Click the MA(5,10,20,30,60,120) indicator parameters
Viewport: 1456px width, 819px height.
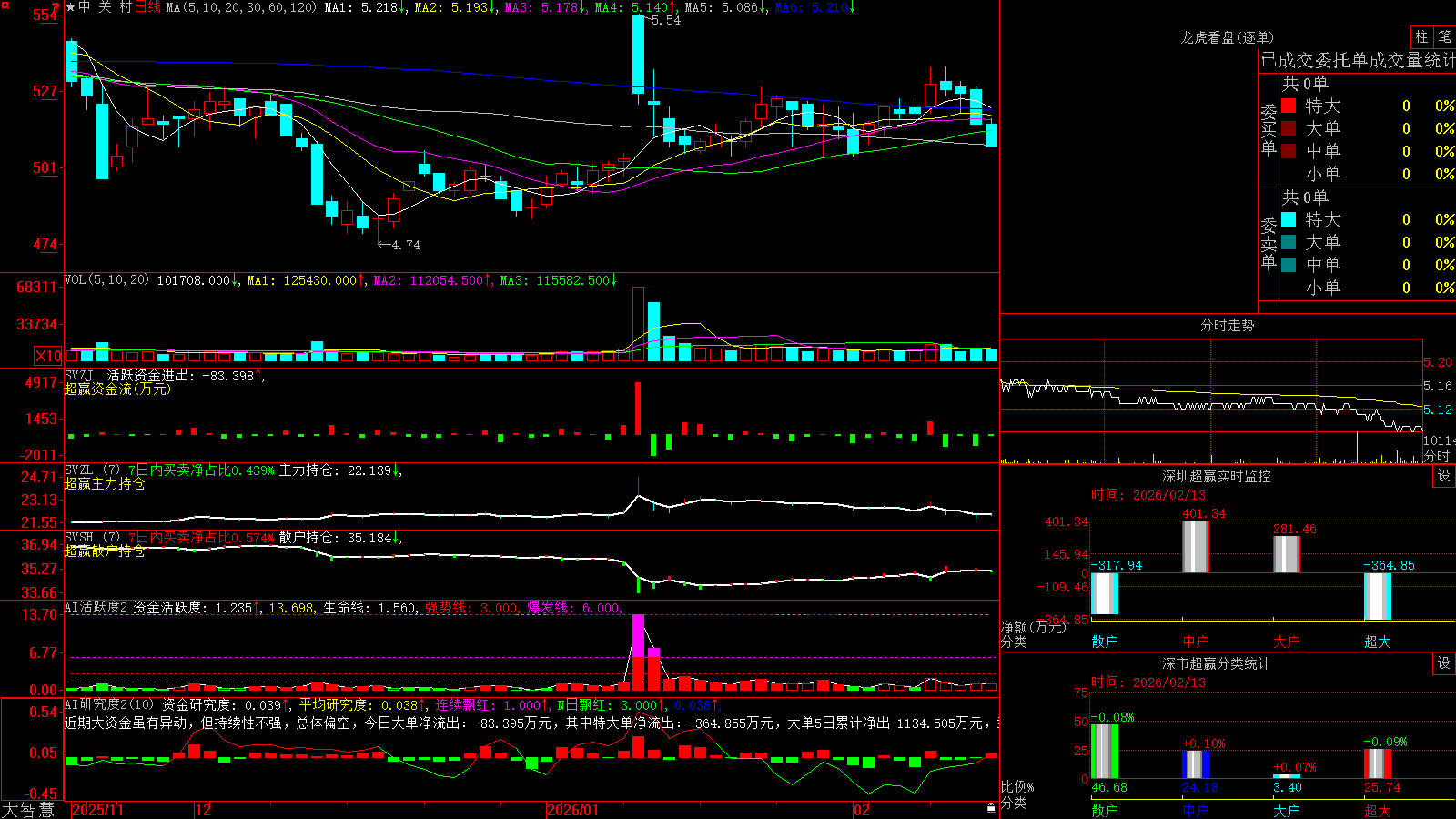(241, 7)
